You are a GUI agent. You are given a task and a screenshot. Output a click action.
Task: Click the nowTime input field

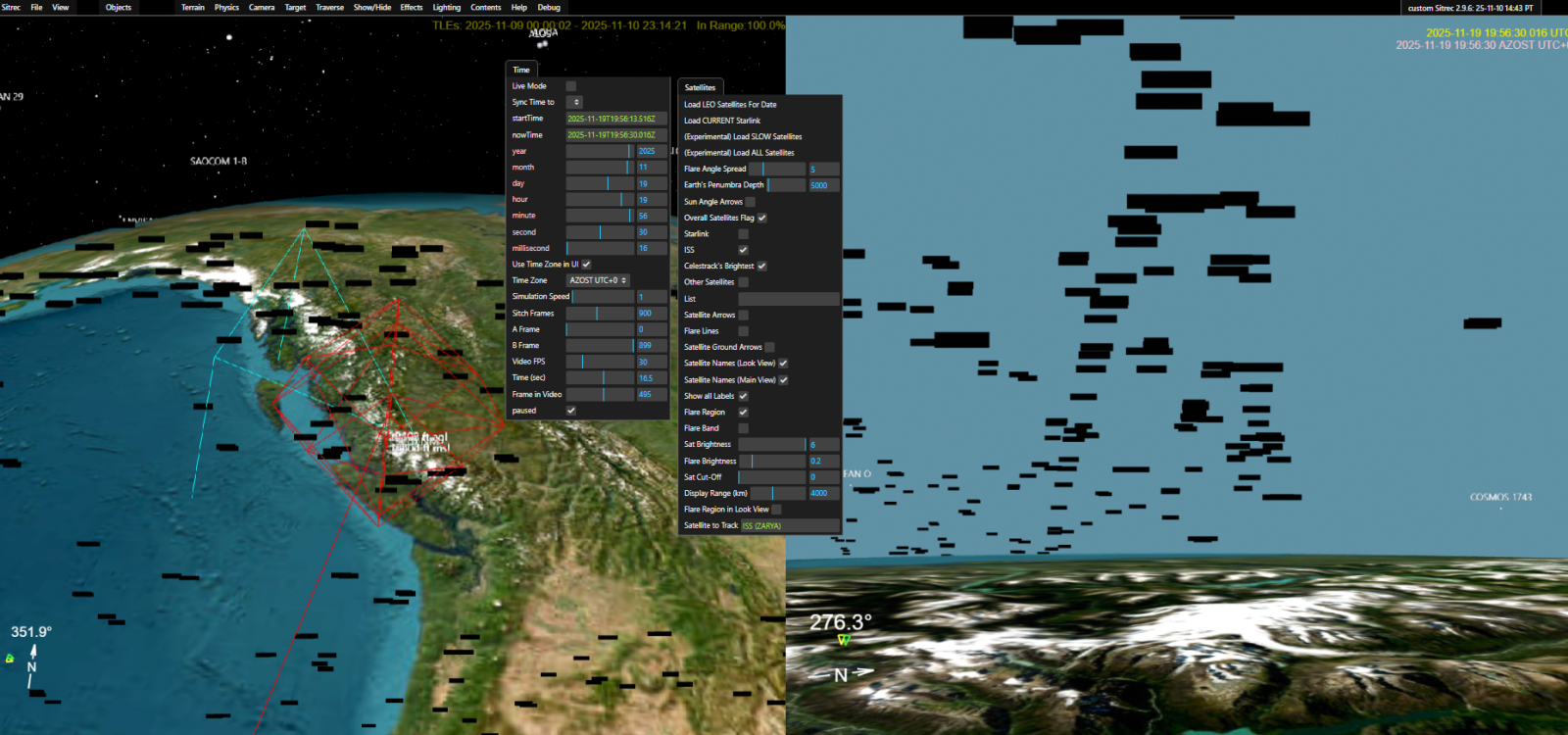(615, 135)
